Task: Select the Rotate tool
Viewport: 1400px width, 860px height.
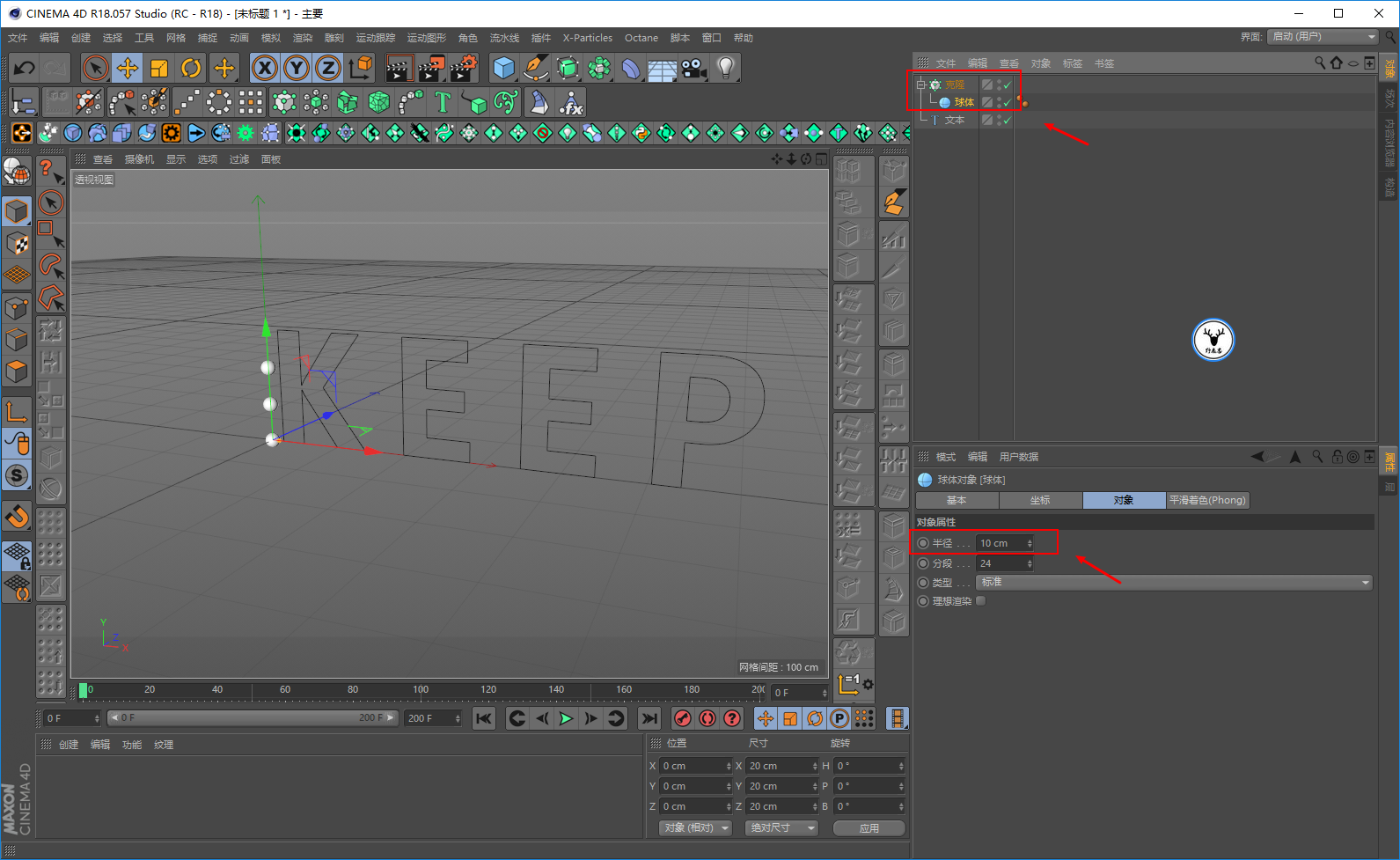Action: 191,68
